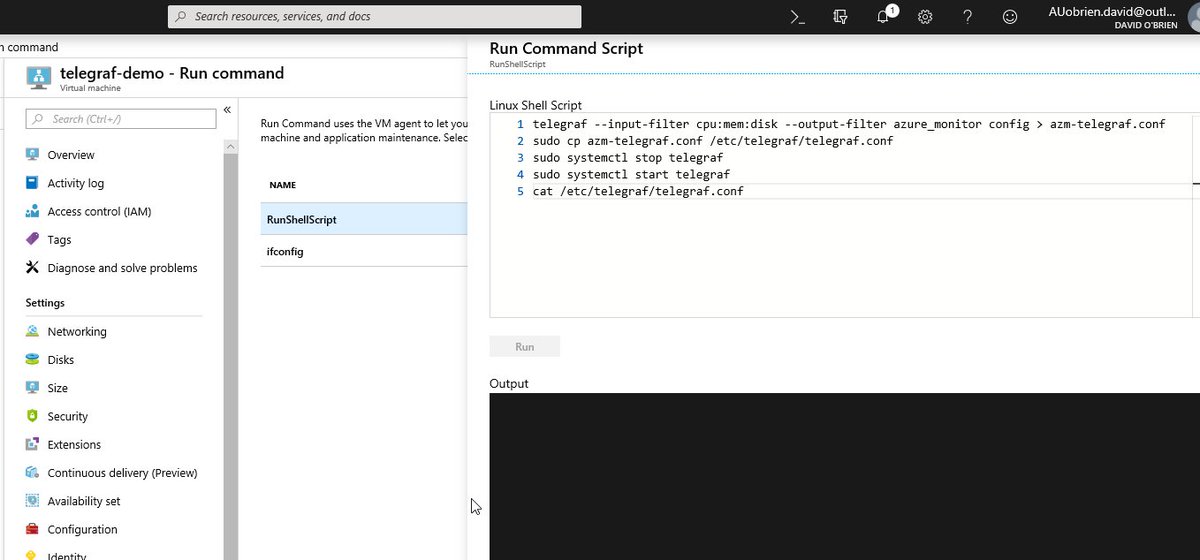Open portal settings gear

pyautogui.click(x=925, y=17)
